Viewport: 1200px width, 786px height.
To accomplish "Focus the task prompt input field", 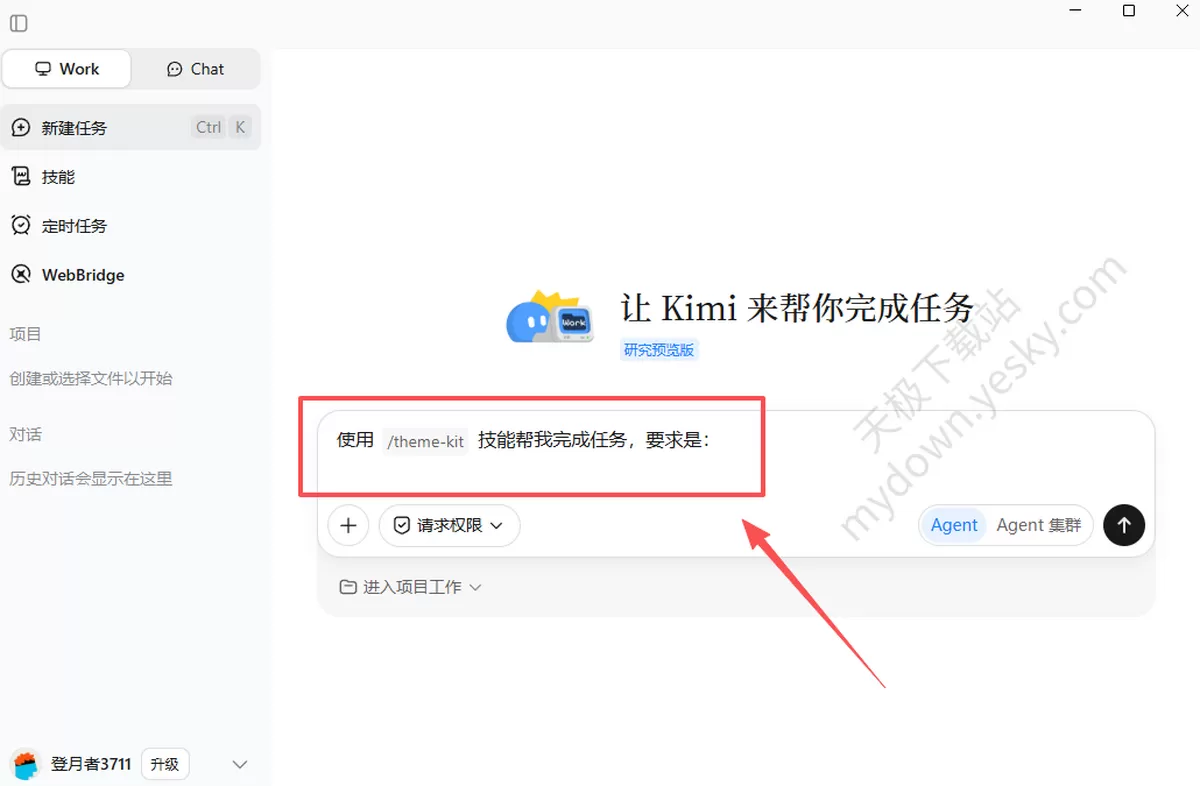I will click(736, 455).
